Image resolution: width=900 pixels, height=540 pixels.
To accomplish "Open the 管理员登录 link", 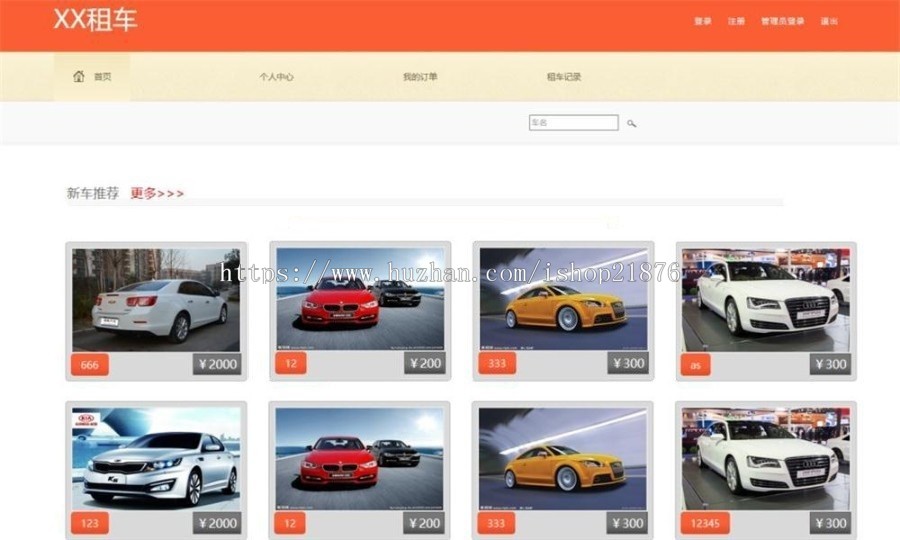I will coord(782,21).
